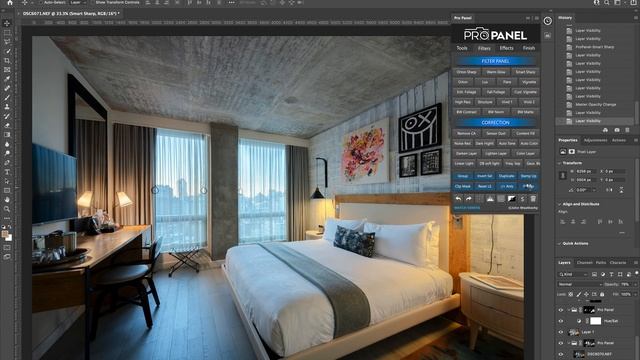Collapse the Quick Actions section
Viewport: 640px width, 360px height.
(x=559, y=243)
